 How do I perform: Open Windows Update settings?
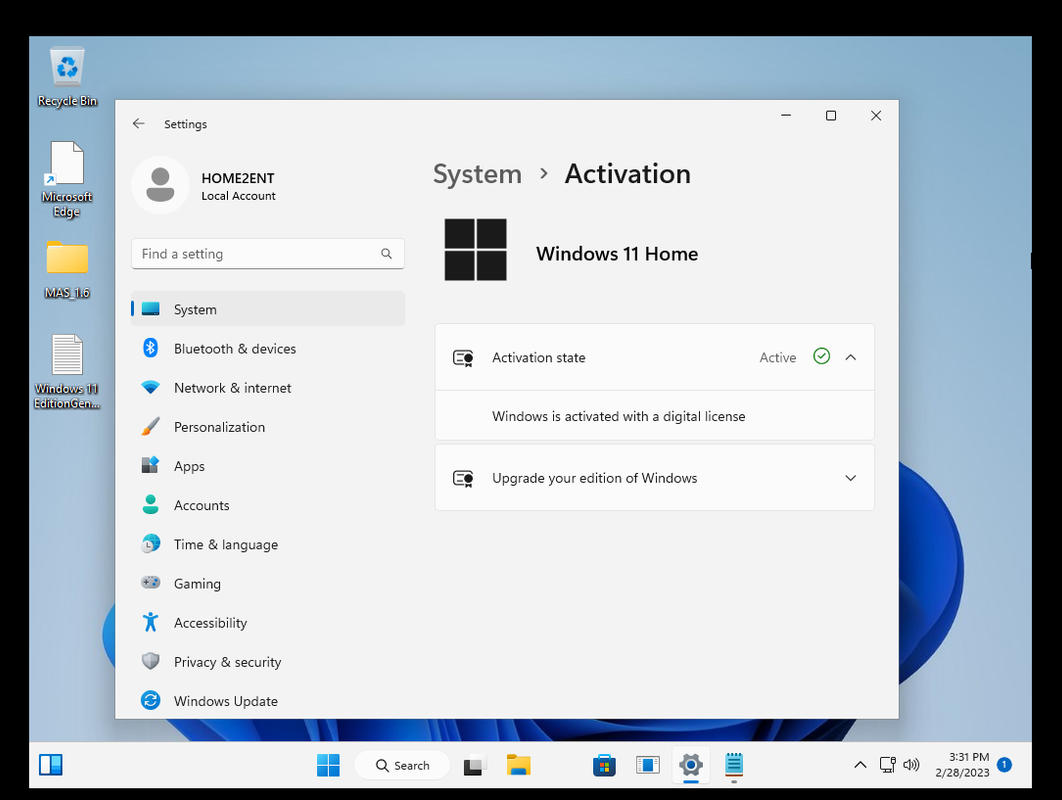[x=268, y=701]
